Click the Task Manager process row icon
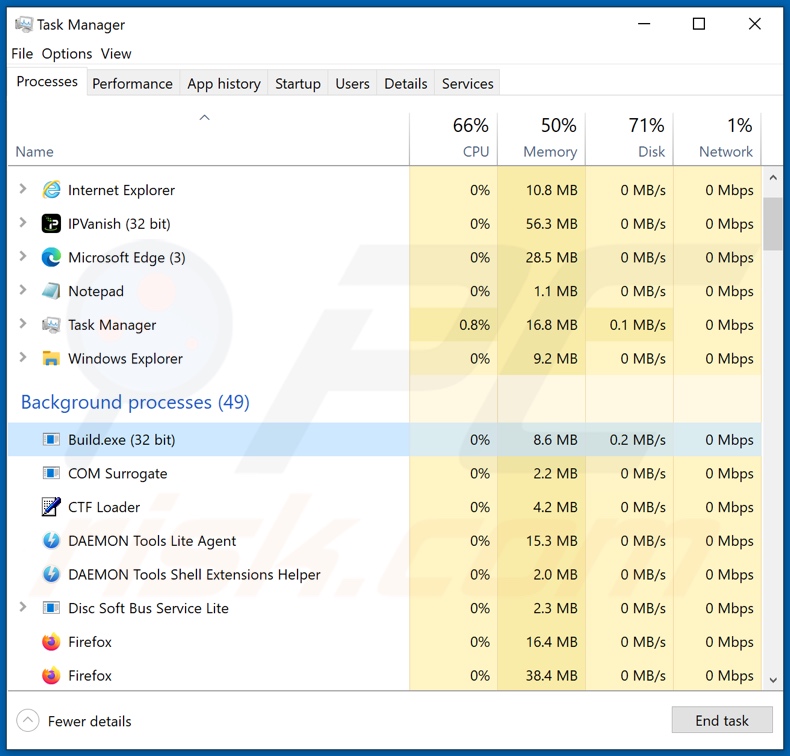The height and width of the screenshot is (756, 790). click(x=51, y=325)
